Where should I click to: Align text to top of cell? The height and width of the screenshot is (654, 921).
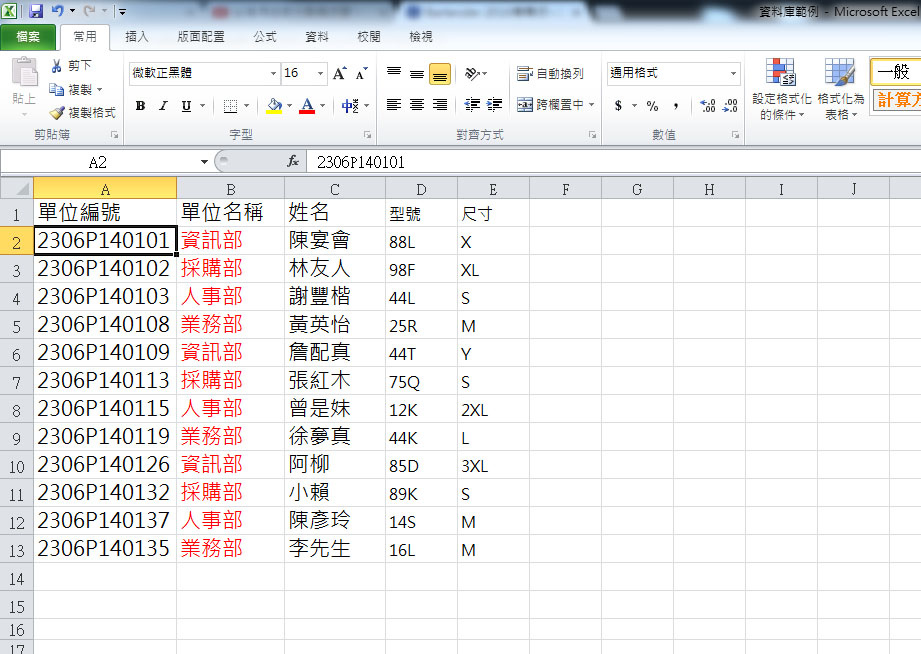coord(394,73)
